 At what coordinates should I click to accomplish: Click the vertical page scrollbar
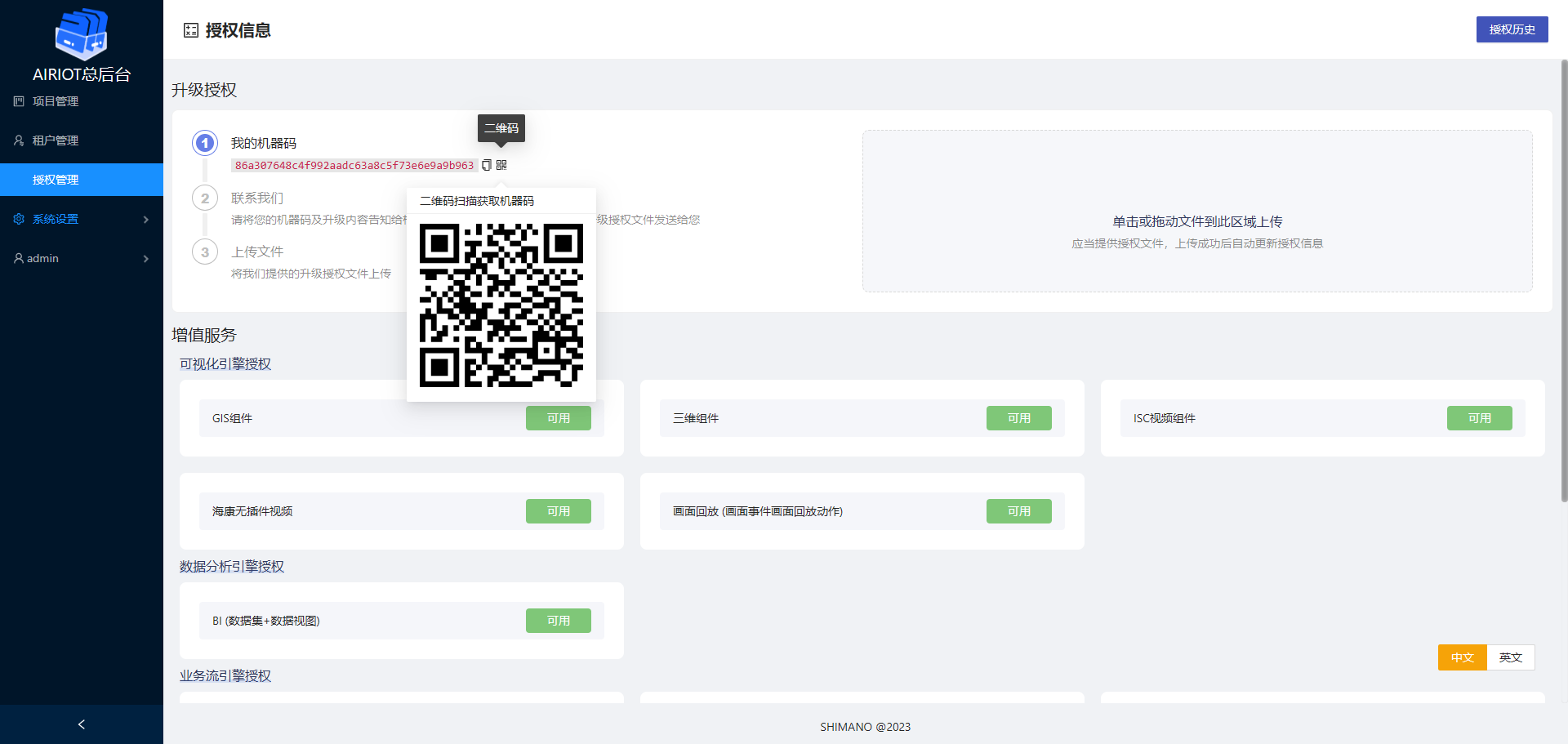[1564, 282]
